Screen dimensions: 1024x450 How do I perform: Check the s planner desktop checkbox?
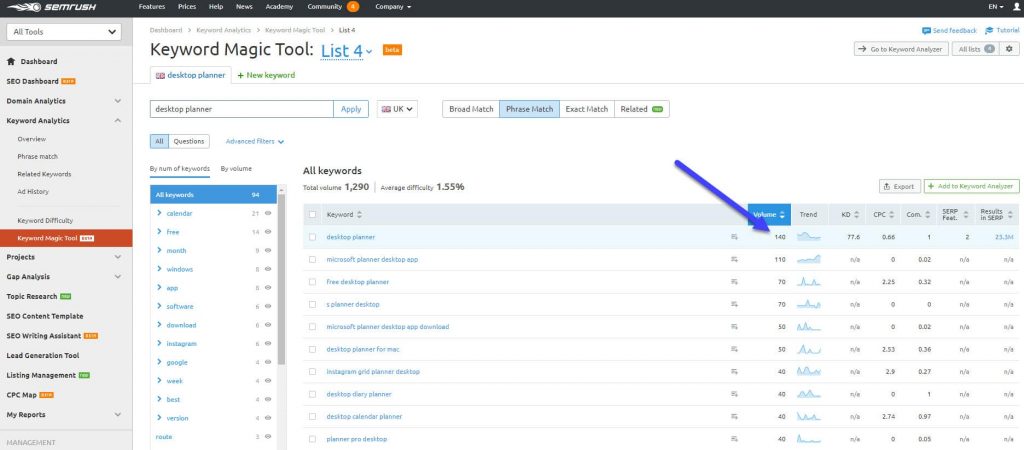point(312,304)
